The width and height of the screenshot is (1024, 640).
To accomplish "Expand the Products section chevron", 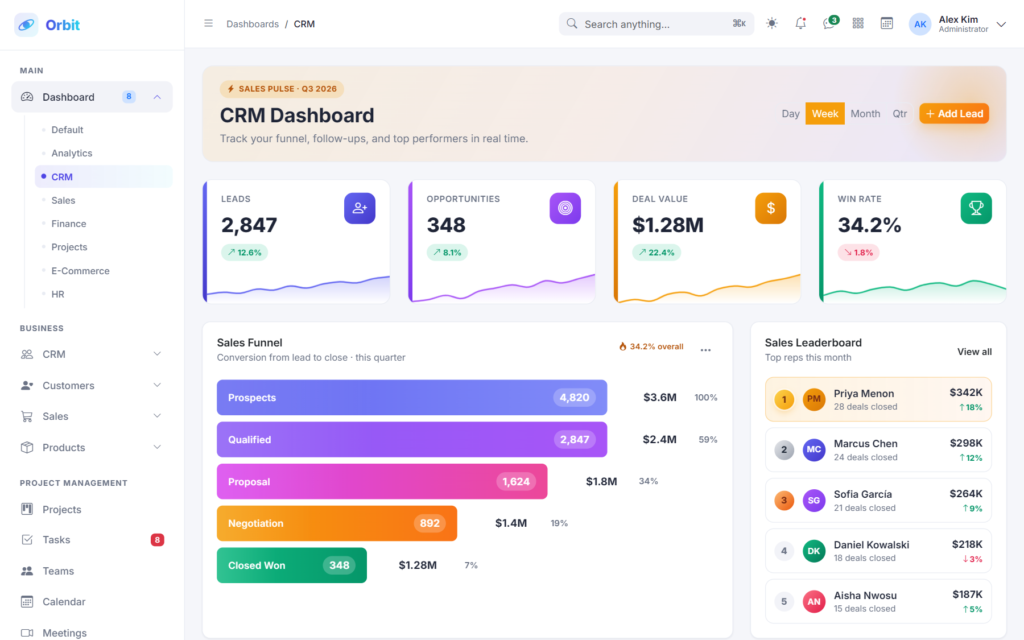I will [x=157, y=447].
